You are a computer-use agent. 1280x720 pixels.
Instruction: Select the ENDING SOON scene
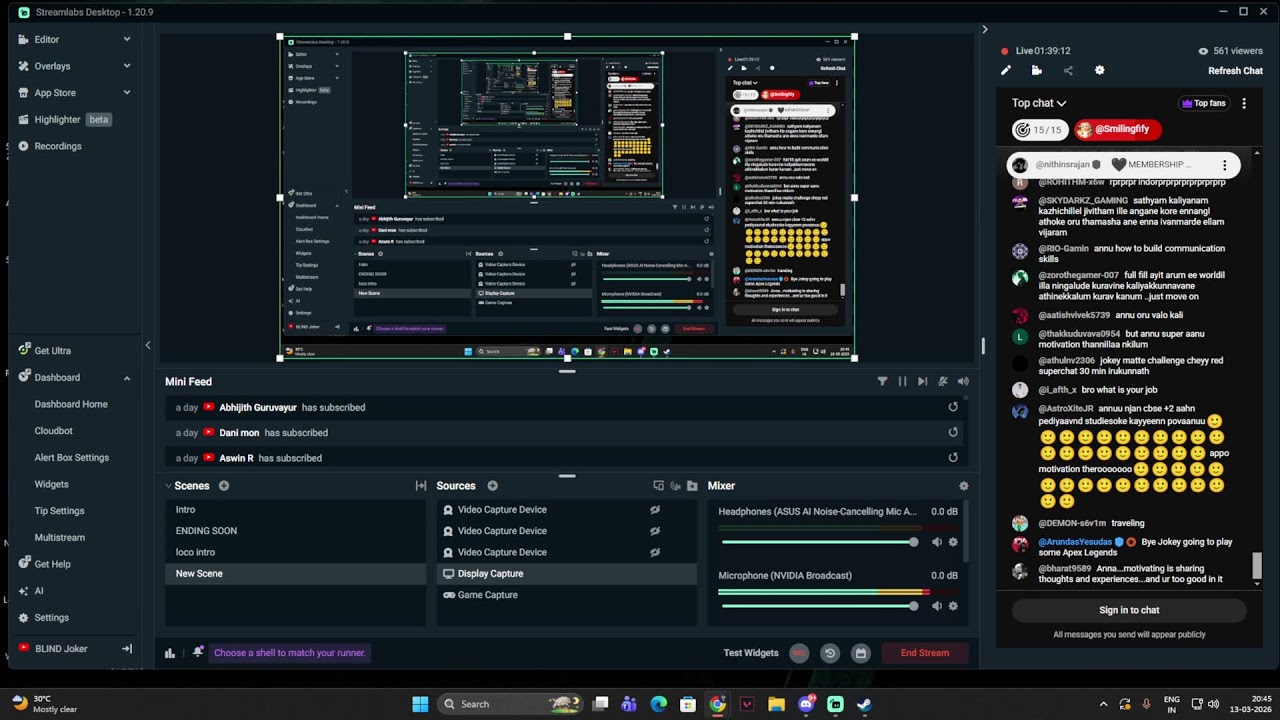coord(296,531)
